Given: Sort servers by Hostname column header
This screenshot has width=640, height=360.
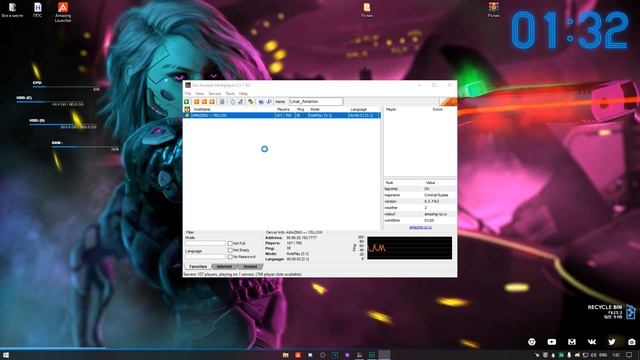Looking at the screenshot, I should click(233, 109).
